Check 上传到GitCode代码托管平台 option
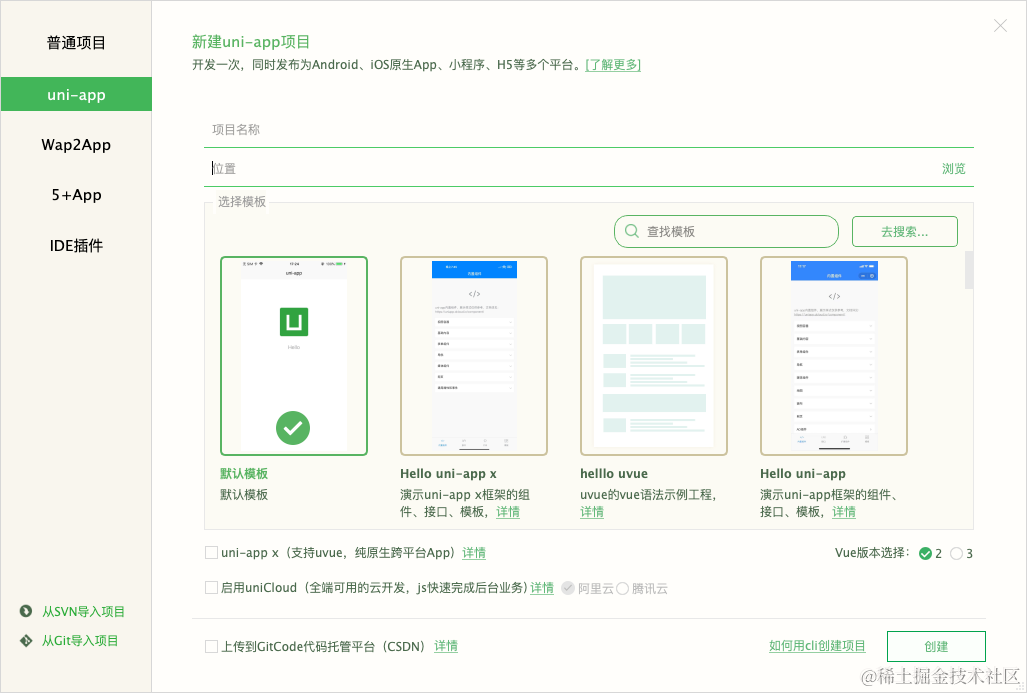 211,646
